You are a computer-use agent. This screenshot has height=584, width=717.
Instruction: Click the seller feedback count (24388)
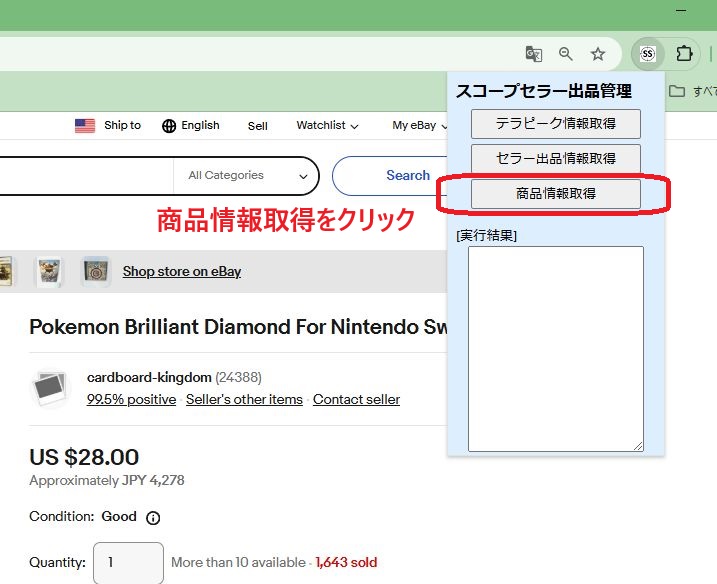(238, 377)
